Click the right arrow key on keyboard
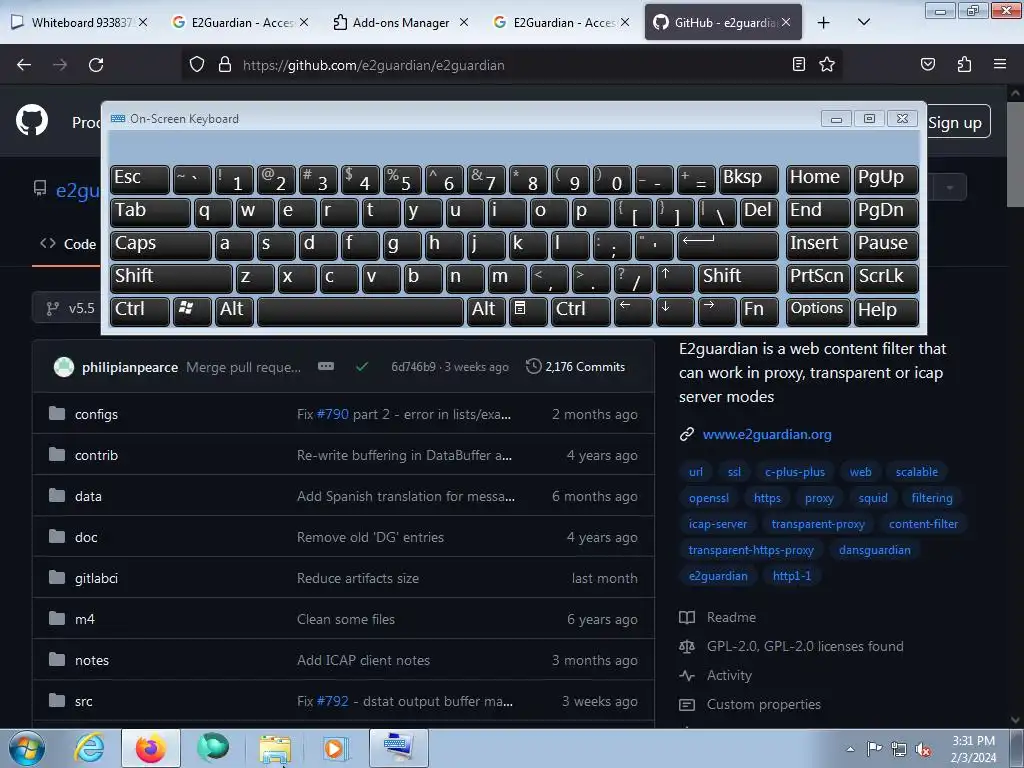This screenshot has width=1024, height=768. [716, 311]
